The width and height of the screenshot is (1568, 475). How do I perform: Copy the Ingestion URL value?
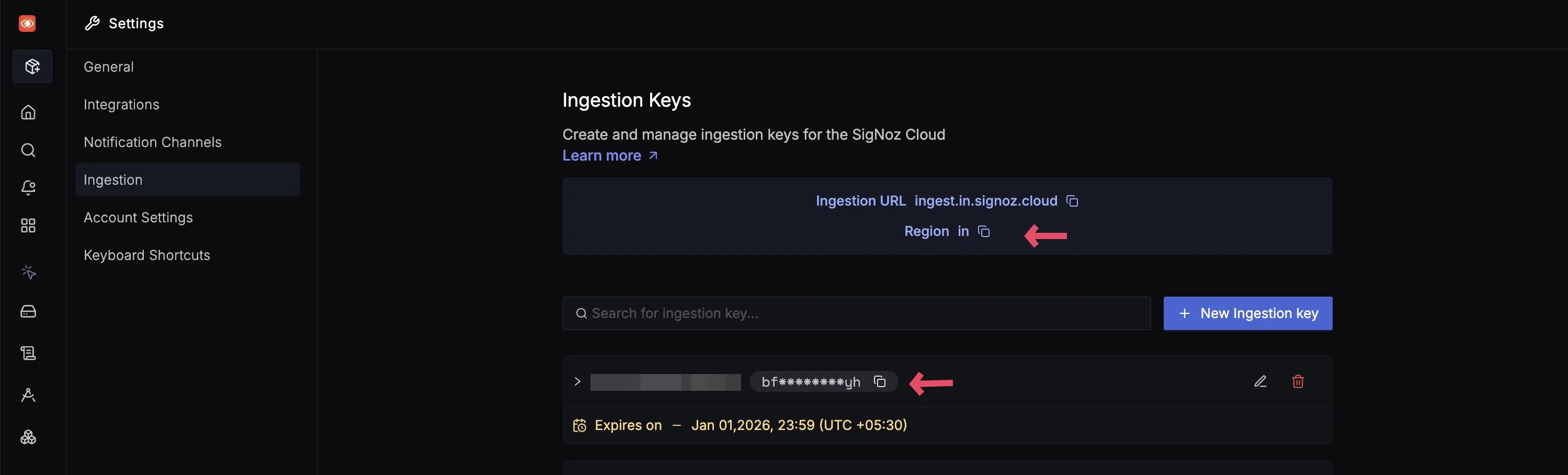1072,201
